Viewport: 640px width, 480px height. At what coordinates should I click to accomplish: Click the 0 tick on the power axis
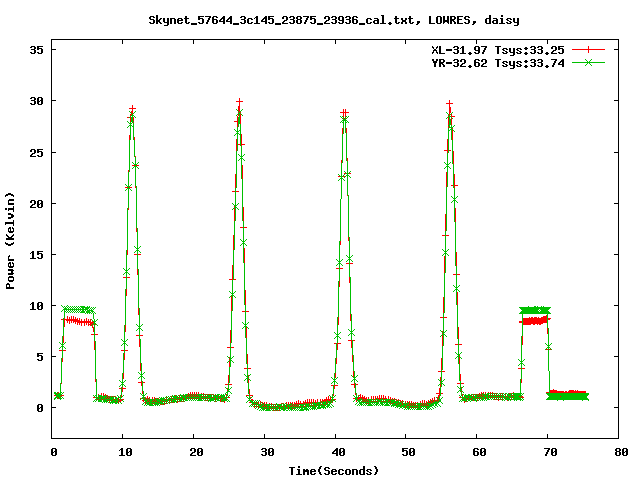pyautogui.click(x=40, y=408)
